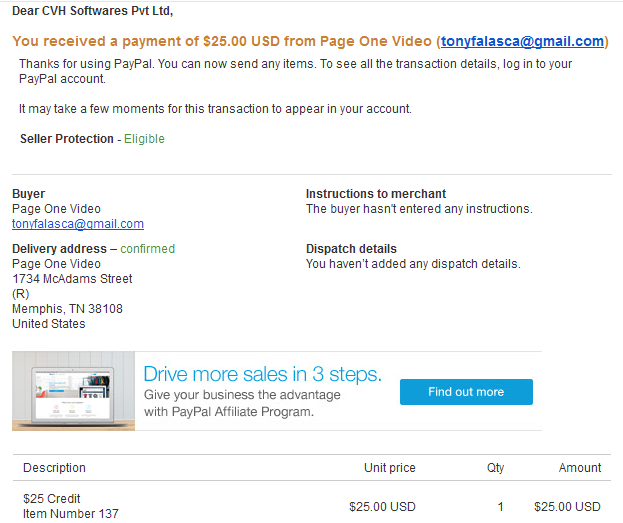The height and width of the screenshot is (523, 623).
Task: Click the Qty column header
Action: (495, 468)
